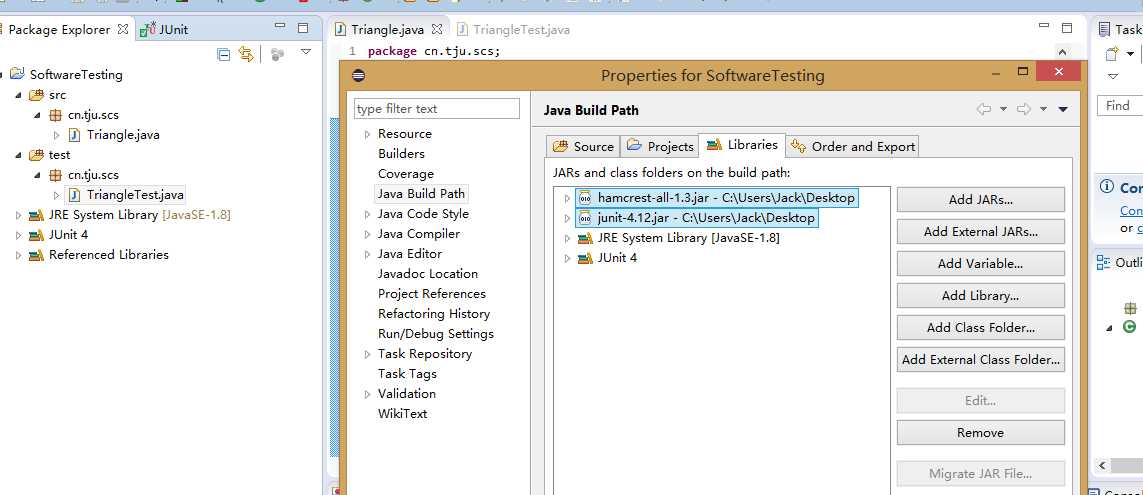The image size is (1143, 495).
Task: Collapse the test source folder
Action: 18,155
